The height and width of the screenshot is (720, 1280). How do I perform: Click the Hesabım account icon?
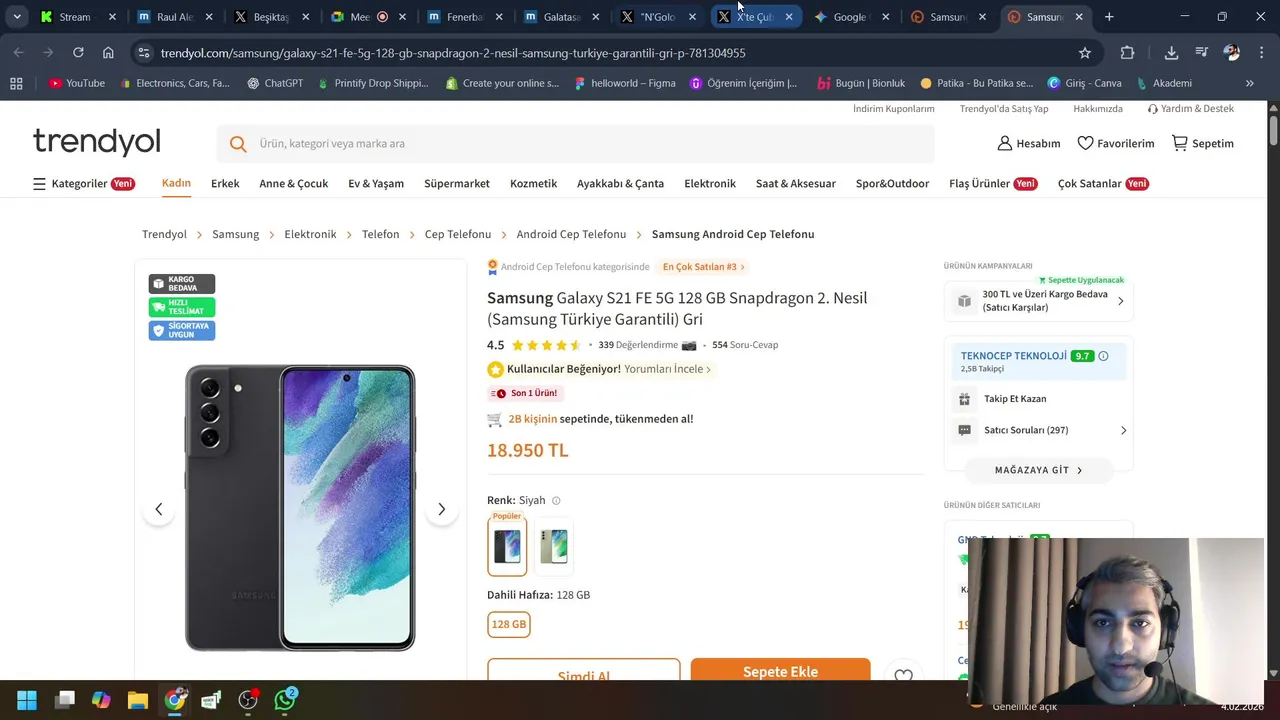(x=1005, y=143)
